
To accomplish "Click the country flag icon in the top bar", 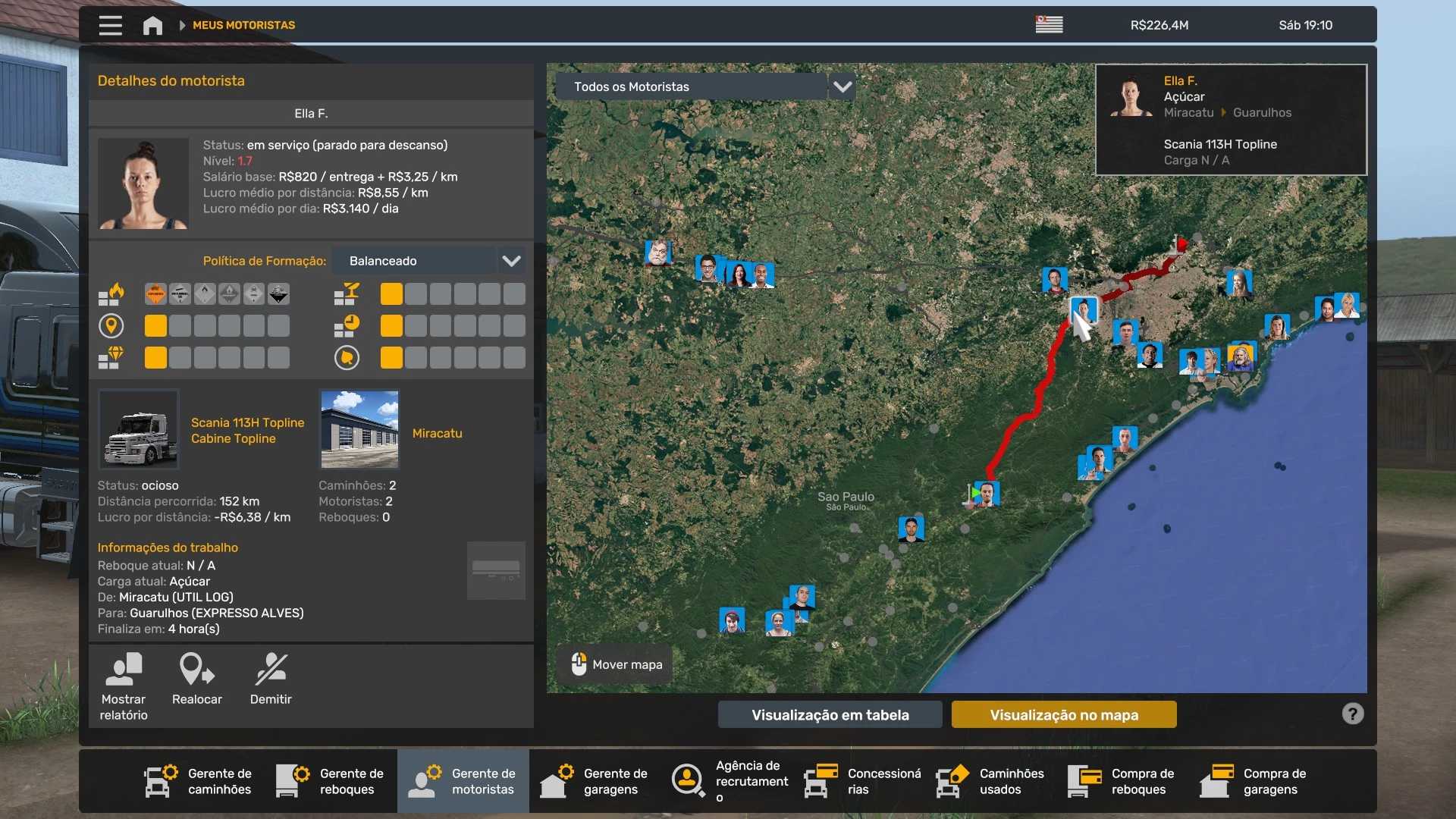I will 1049,25.
